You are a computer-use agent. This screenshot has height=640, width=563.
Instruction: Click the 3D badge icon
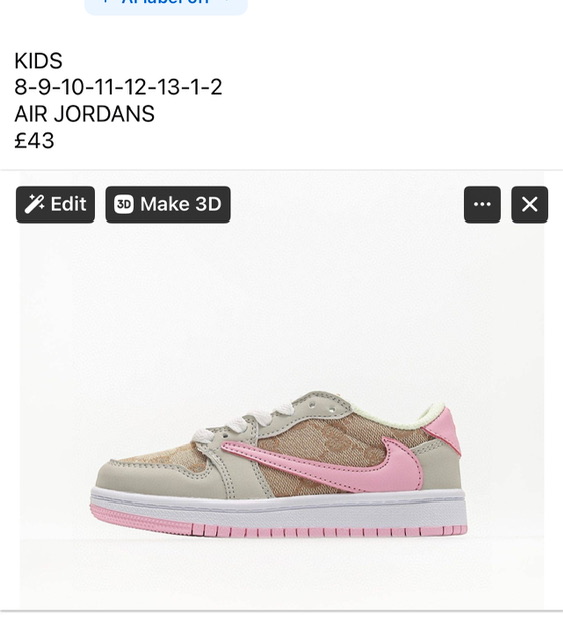click(124, 204)
